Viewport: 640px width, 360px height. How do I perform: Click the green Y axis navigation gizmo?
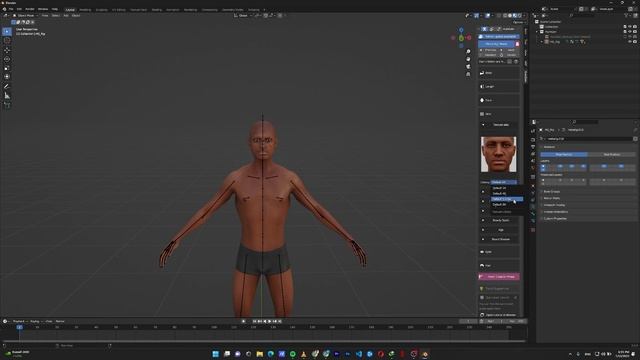[x=461, y=38]
